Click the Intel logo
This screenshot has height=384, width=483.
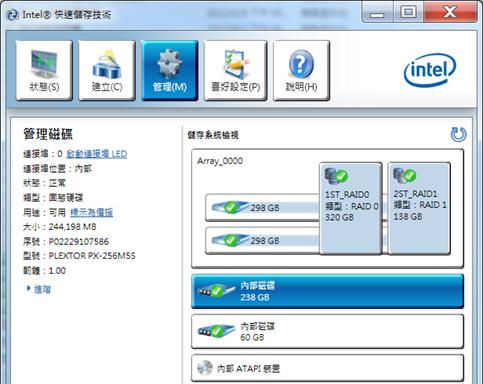pos(430,70)
